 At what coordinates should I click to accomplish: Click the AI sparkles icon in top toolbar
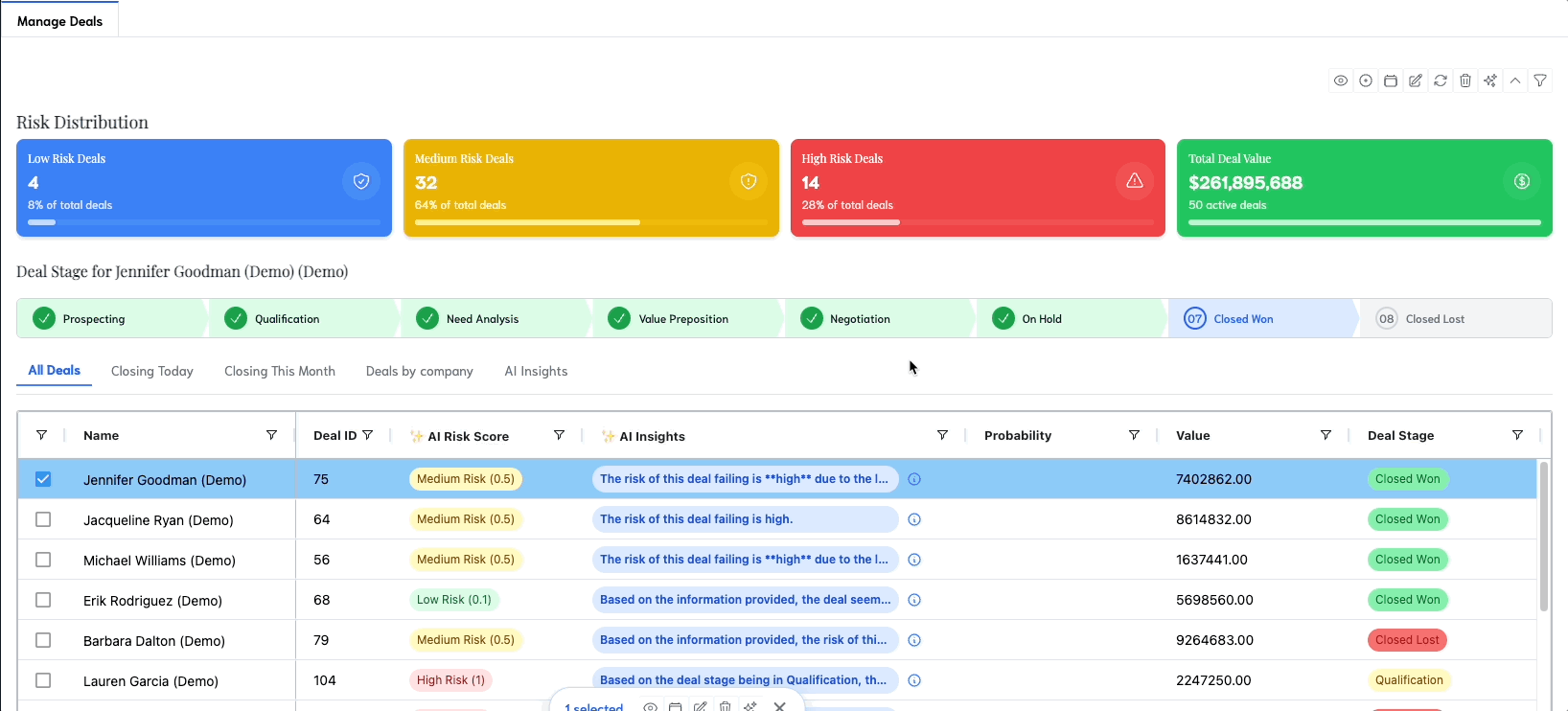point(1490,80)
